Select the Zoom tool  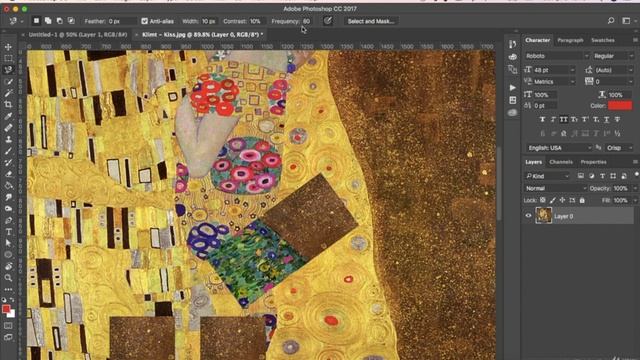8,278
